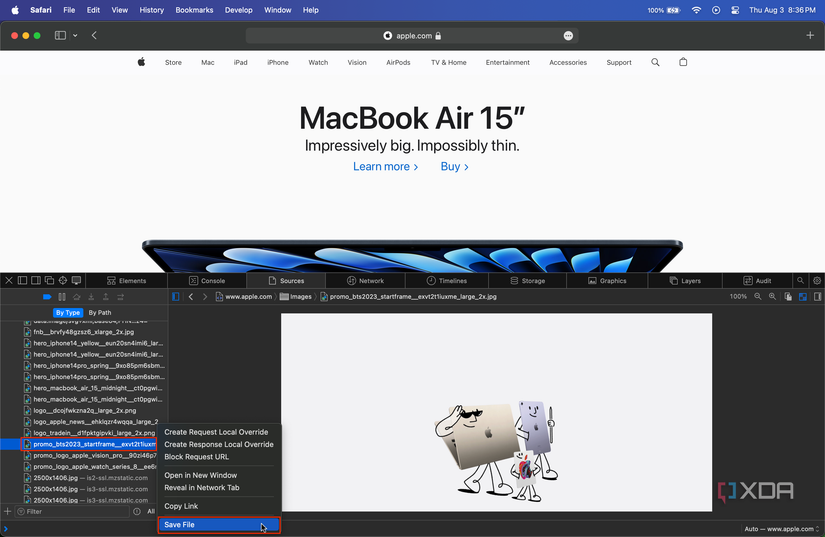
Task: Open the Develop menu
Action: click(238, 10)
